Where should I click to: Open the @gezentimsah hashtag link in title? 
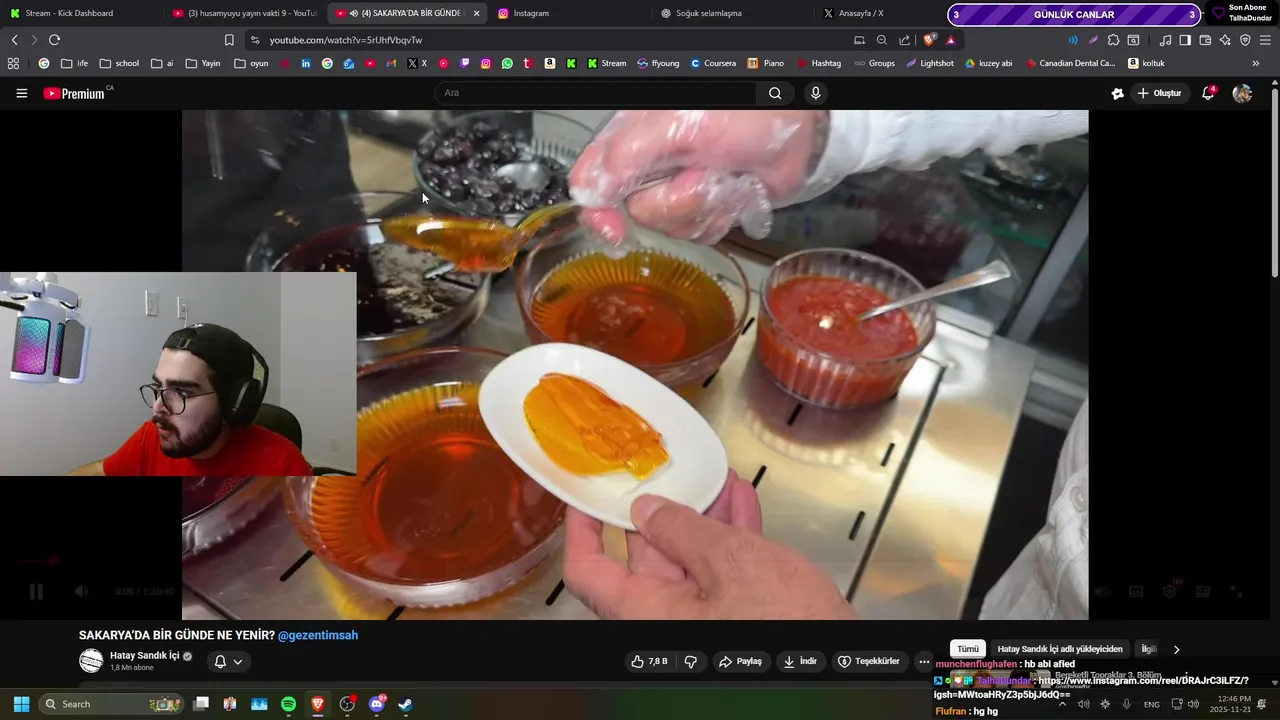(318, 635)
